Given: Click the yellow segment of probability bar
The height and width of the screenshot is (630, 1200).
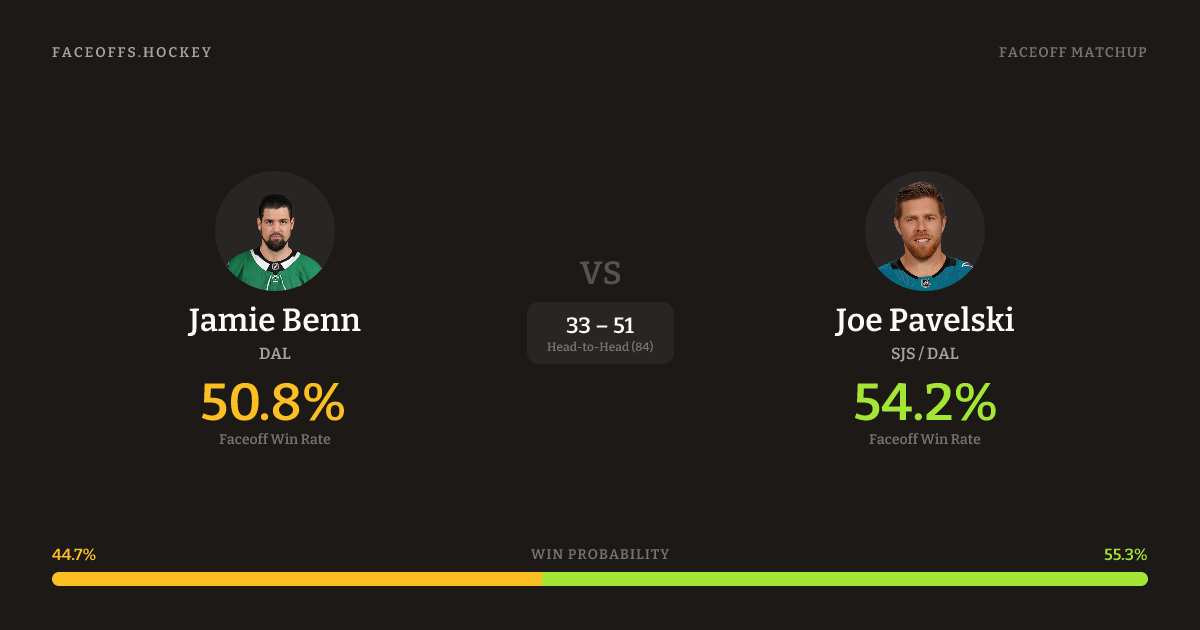Looking at the screenshot, I should pos(296,579).
